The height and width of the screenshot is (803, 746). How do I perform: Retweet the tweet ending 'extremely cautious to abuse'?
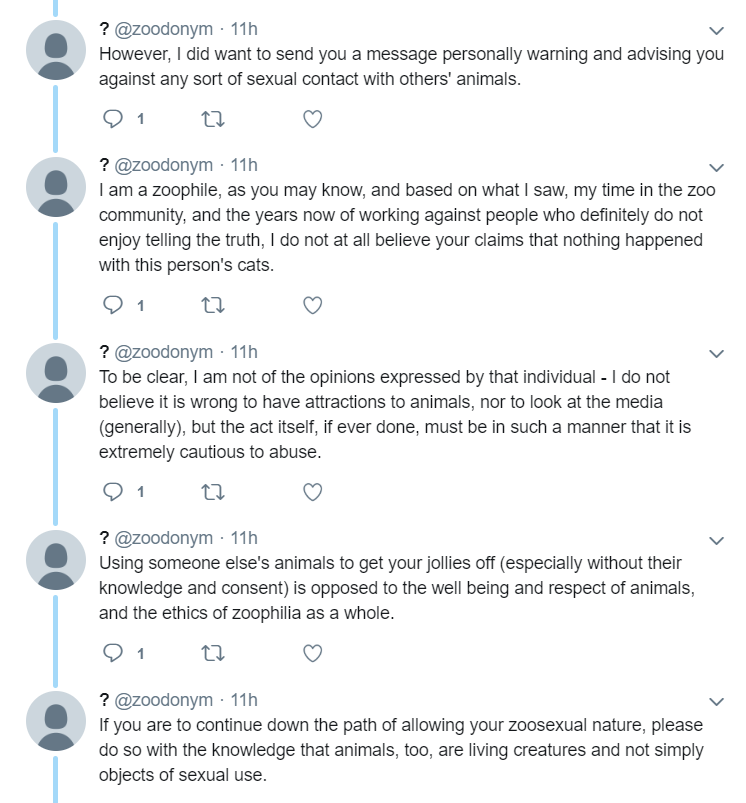click(x=212, y=492)
